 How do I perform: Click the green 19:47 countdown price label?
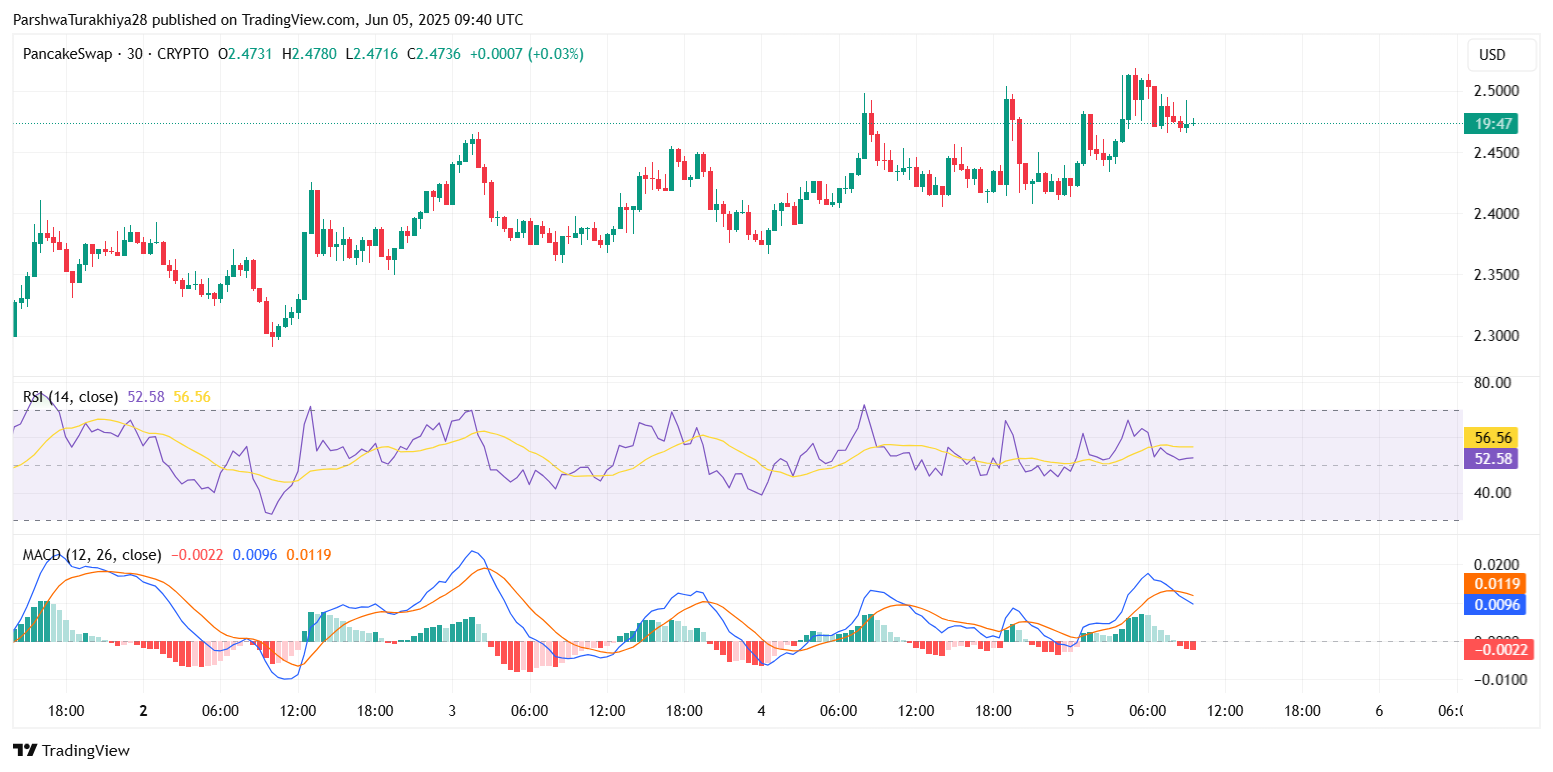pos(1490,124)
